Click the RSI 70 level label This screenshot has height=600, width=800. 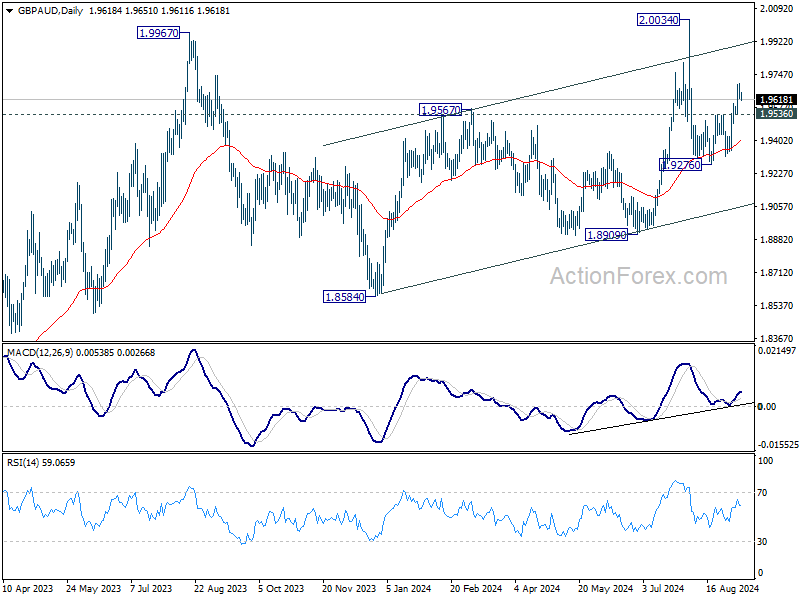[762, 493]
